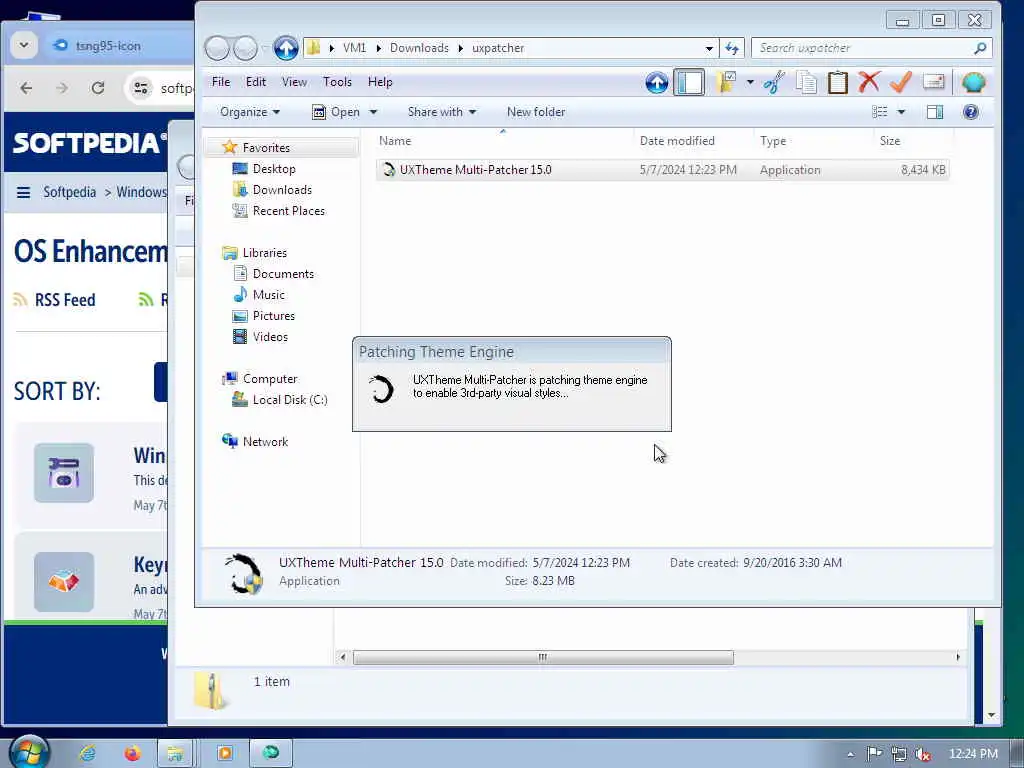1024x768 pixels.
Task: Toggle the preview pane button
Action: 935,112
